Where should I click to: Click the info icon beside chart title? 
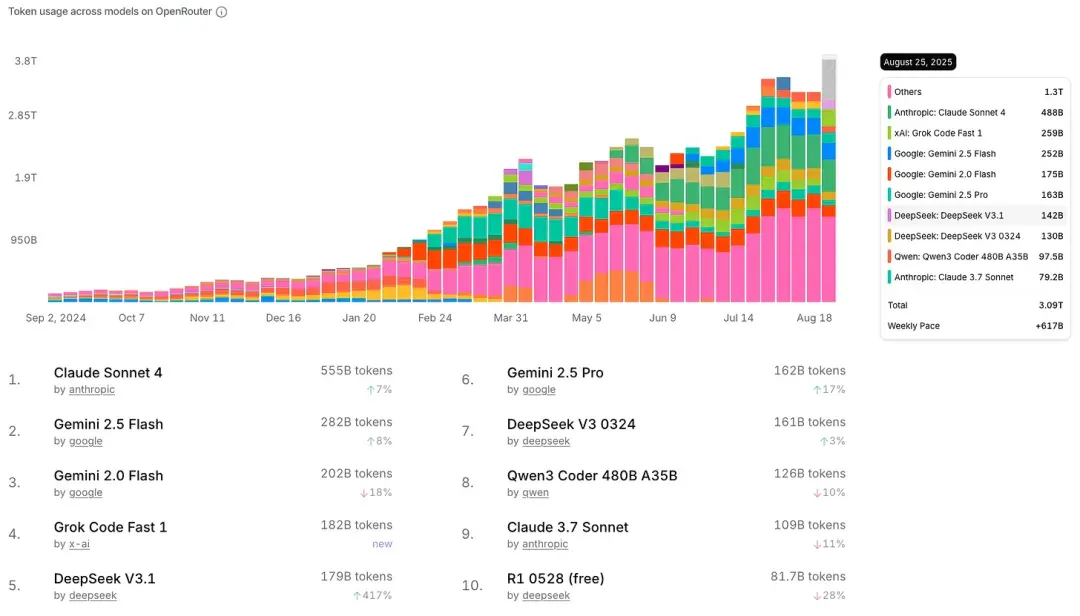click(221, 12)
